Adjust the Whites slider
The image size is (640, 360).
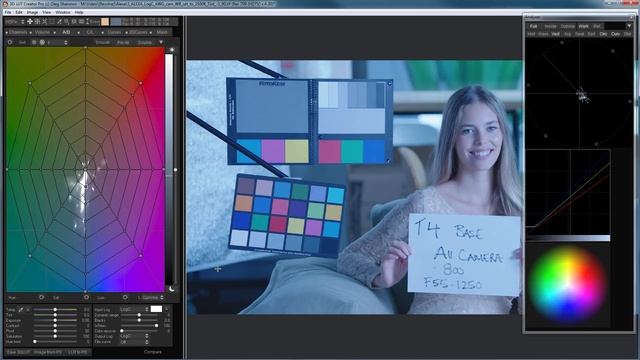[139, 326]
